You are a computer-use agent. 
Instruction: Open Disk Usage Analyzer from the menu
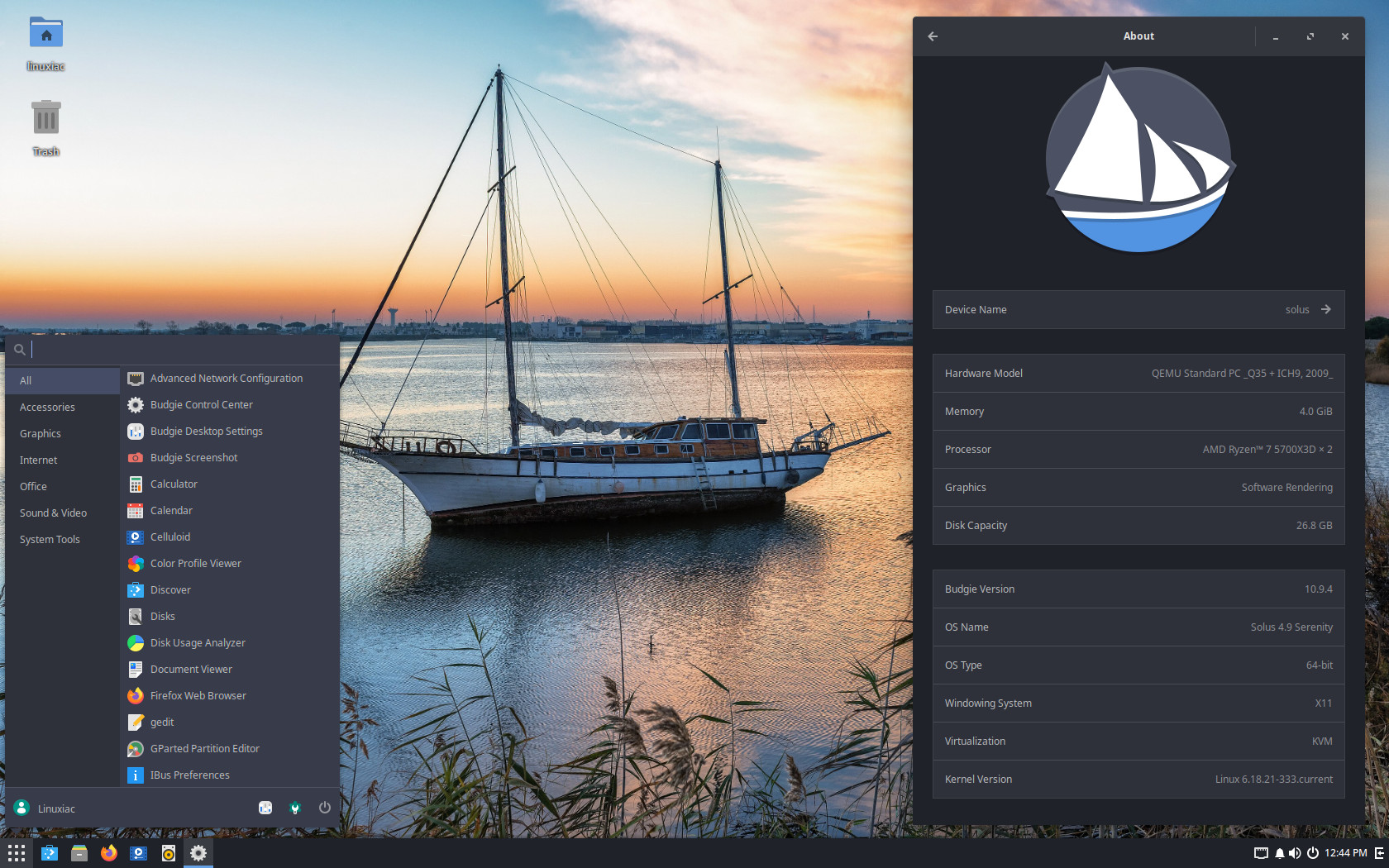coord(198,642)
